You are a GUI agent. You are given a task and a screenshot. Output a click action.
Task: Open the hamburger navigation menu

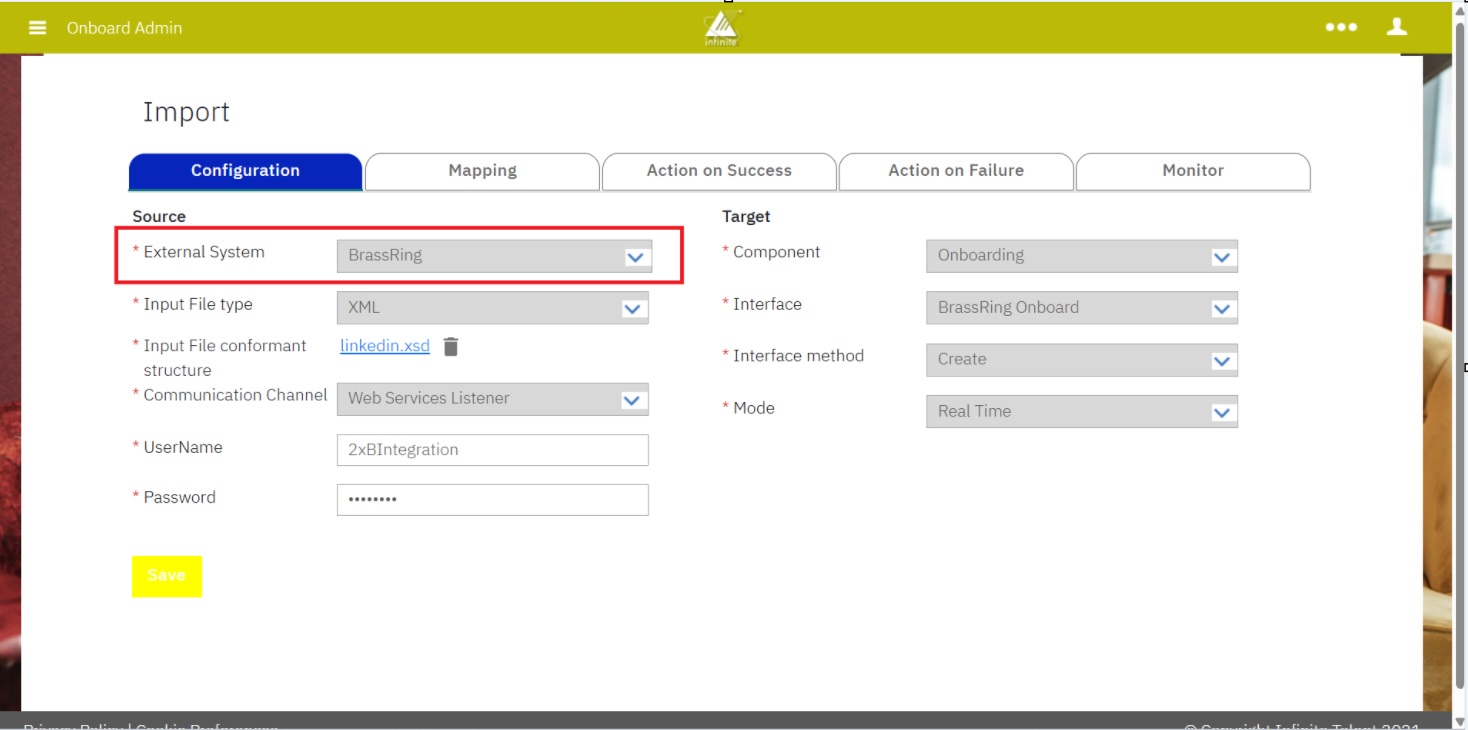pos(38,28)
